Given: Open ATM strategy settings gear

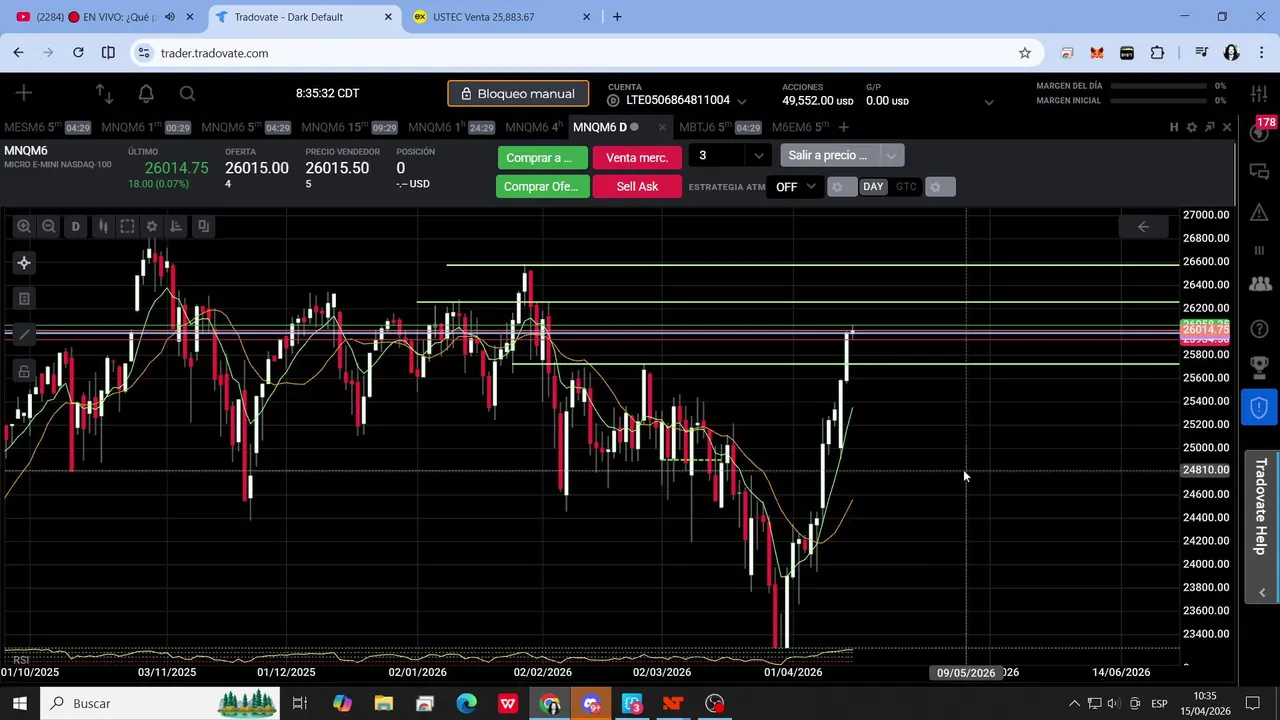Looking at the screenshot, I should tap(842, 187).
